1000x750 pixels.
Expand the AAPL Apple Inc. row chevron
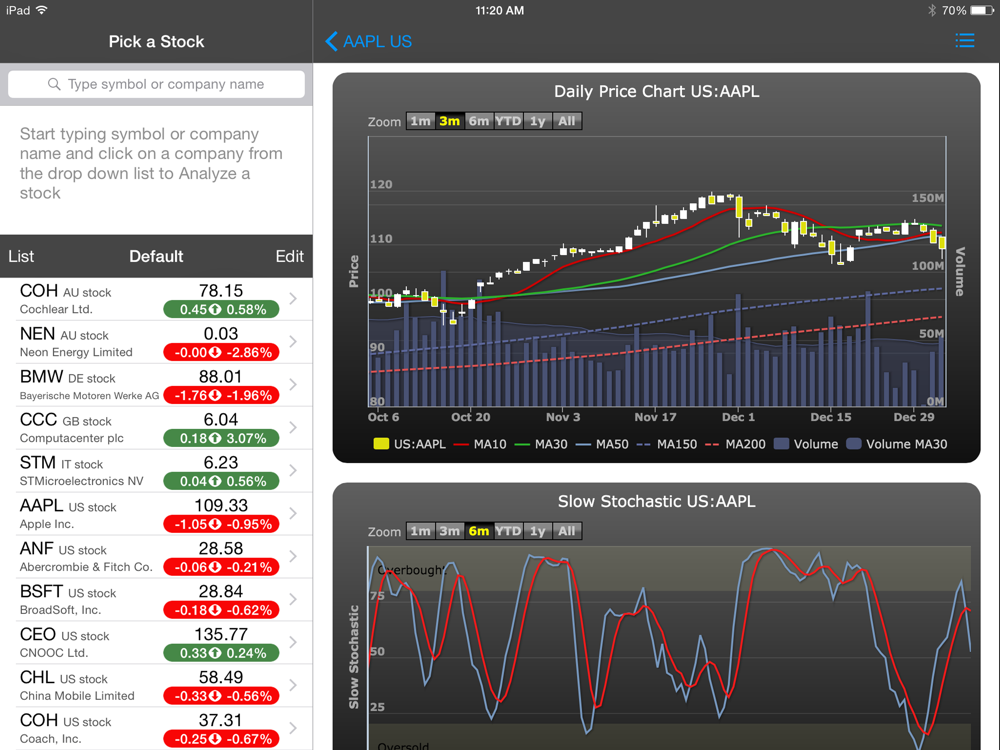click(293, 513)
